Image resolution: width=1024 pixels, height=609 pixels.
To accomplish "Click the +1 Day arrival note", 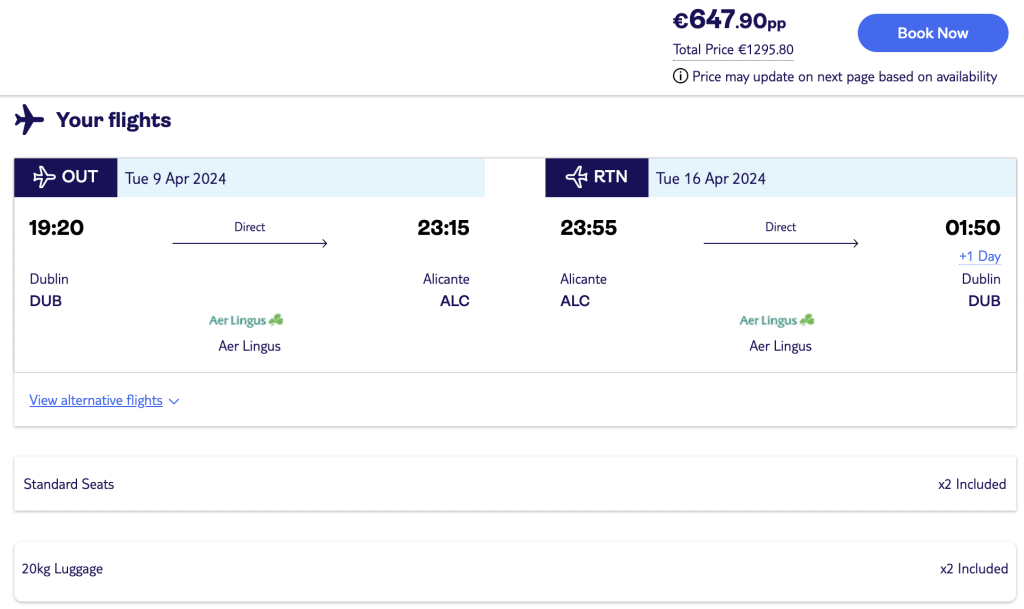I will [x=979, y=256].
